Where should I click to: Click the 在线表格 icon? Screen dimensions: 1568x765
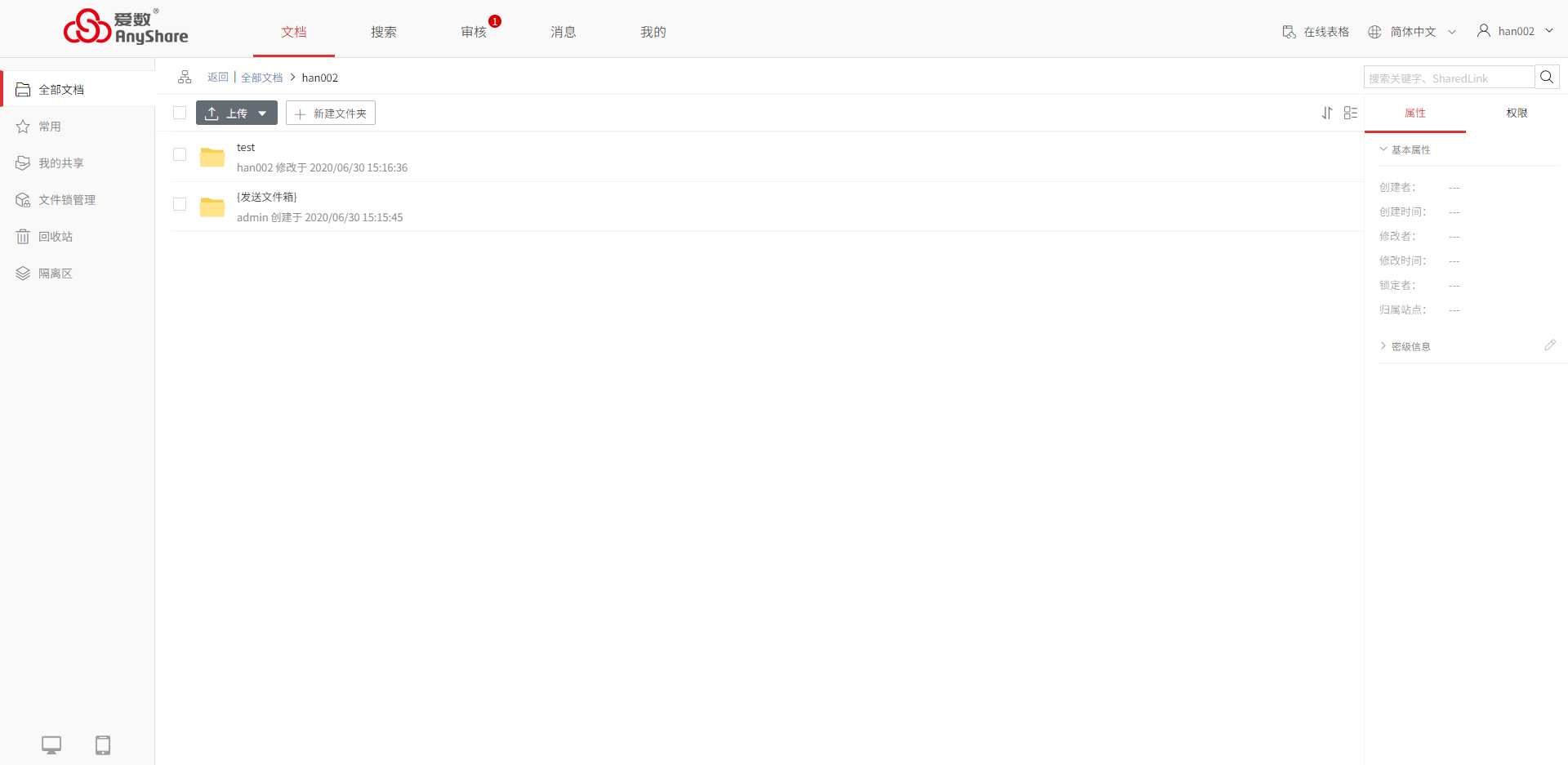tap(1289, 32)
